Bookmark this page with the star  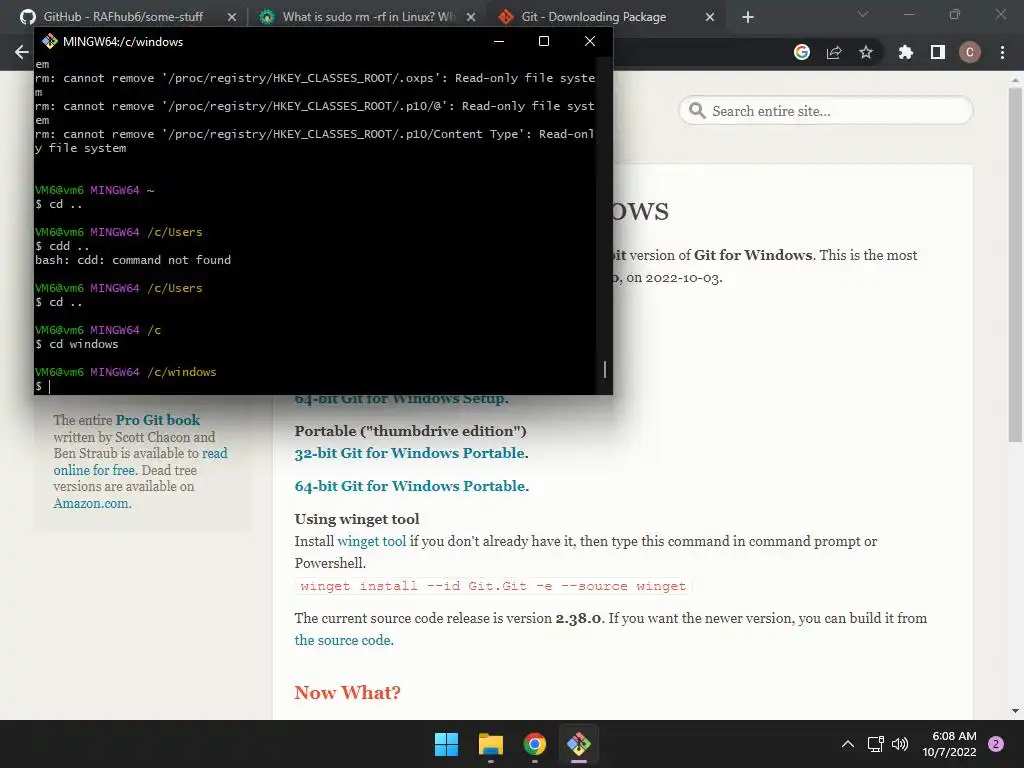[x=866, y=52]
